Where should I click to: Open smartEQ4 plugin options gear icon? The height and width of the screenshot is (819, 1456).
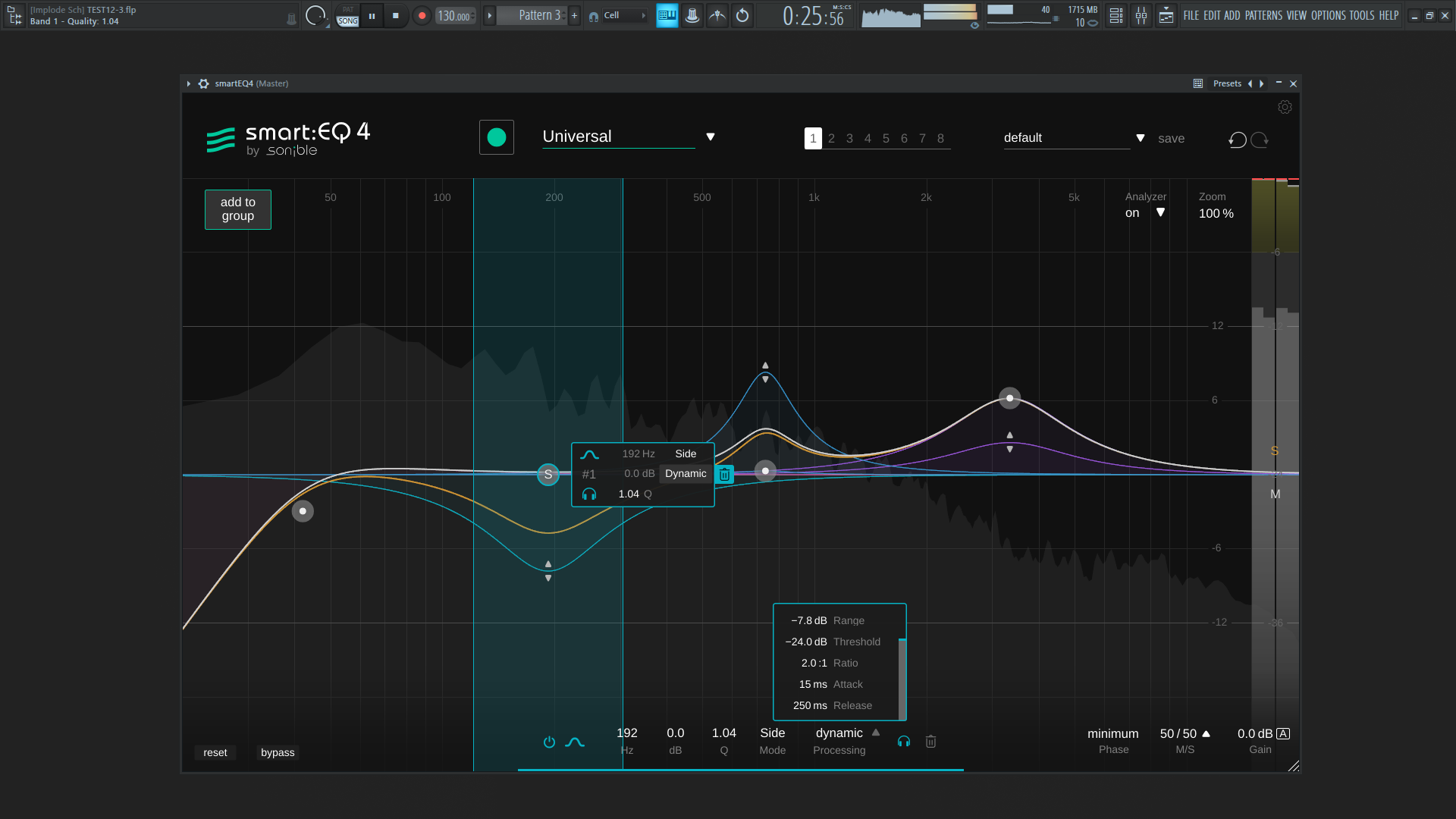(x=203, y=83)
